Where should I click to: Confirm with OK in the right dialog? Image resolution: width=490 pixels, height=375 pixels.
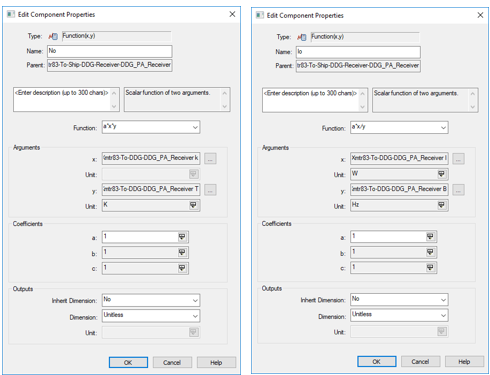click(x=377, y=362)
